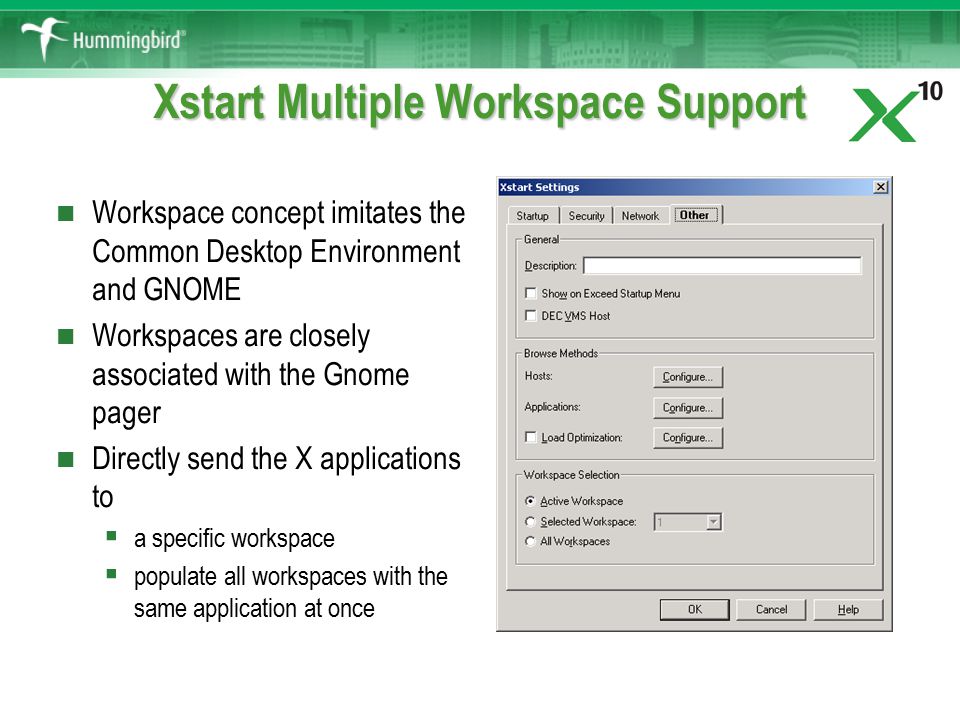Viewport: 960px width, 720px height.
Task: Expand the Selected Workspace number dropdown
Action: pyautogui.click(x=713, y=522)
